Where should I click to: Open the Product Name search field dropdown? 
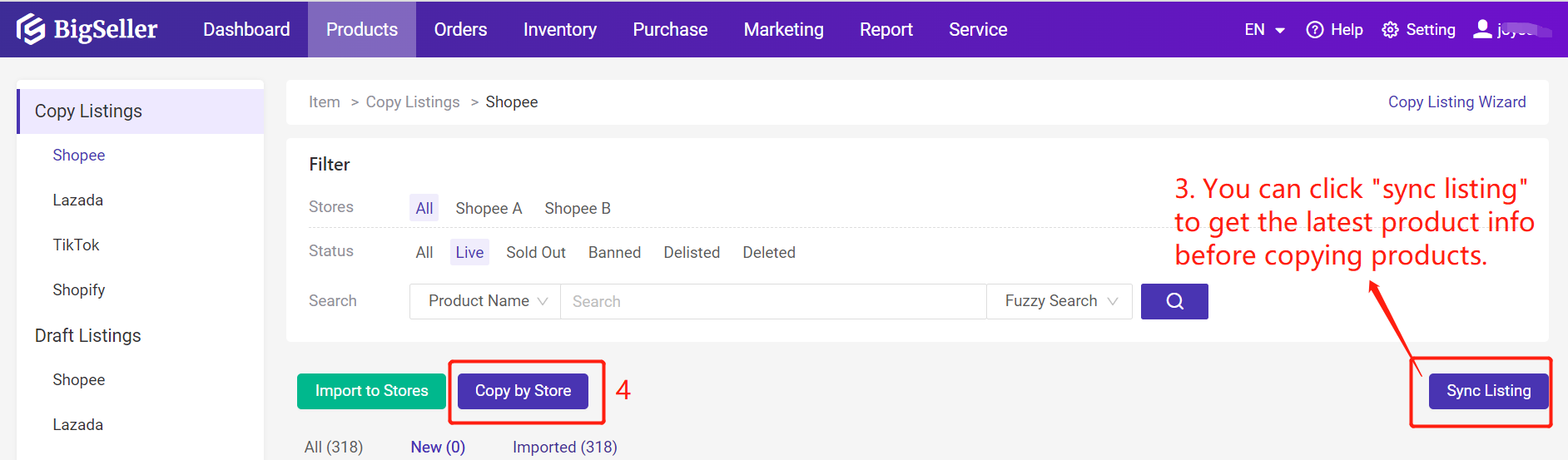[x=485, y=301]
